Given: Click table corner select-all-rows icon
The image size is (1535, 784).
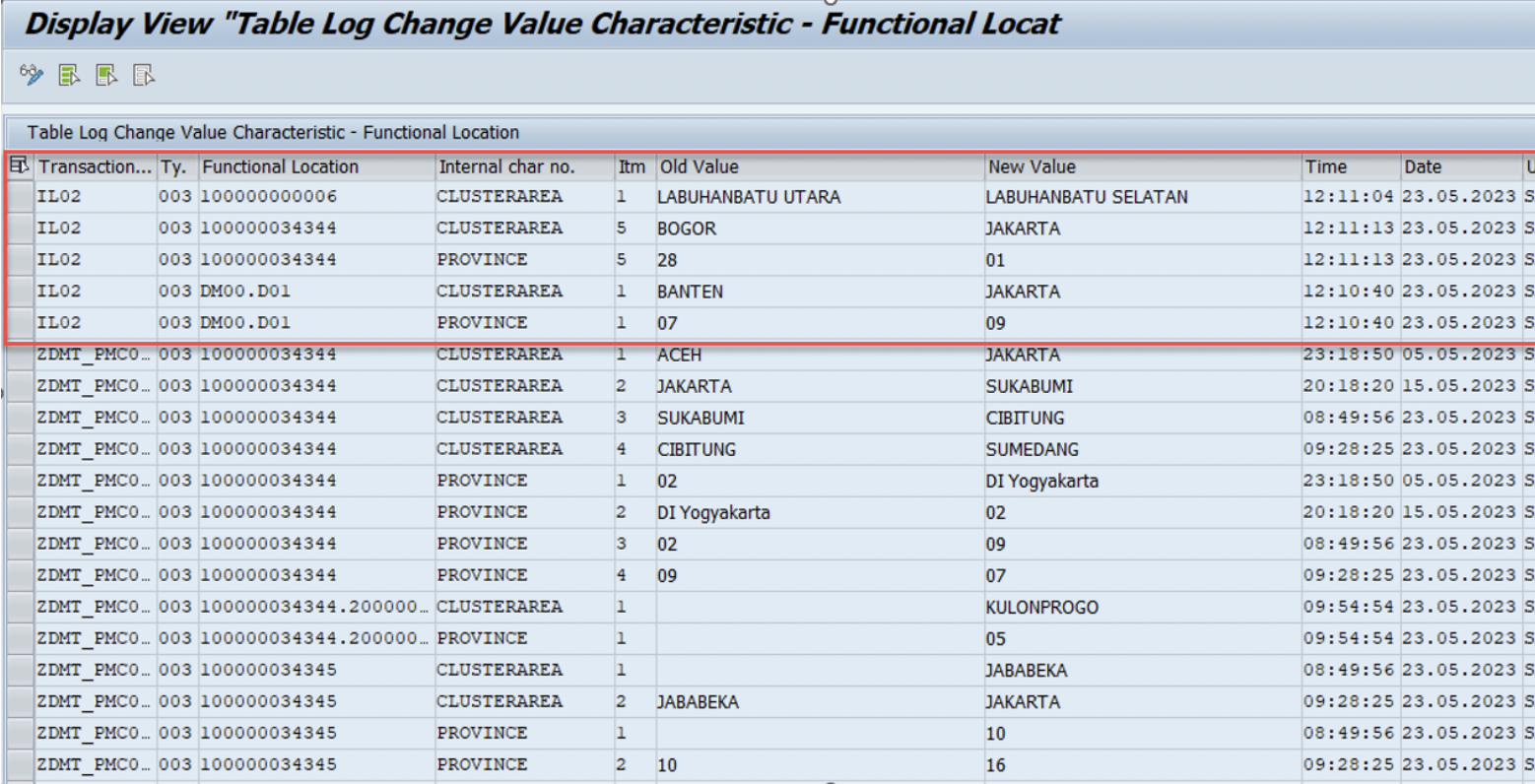Looking at the screenshot, I should [x=19, y=166].
